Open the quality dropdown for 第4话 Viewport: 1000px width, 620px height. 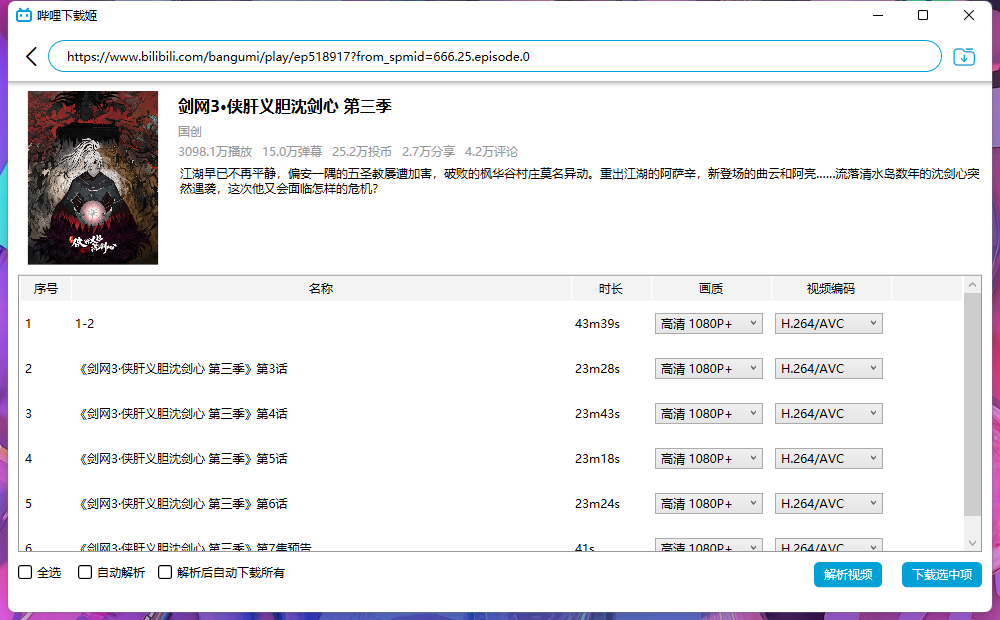(709, 413)
